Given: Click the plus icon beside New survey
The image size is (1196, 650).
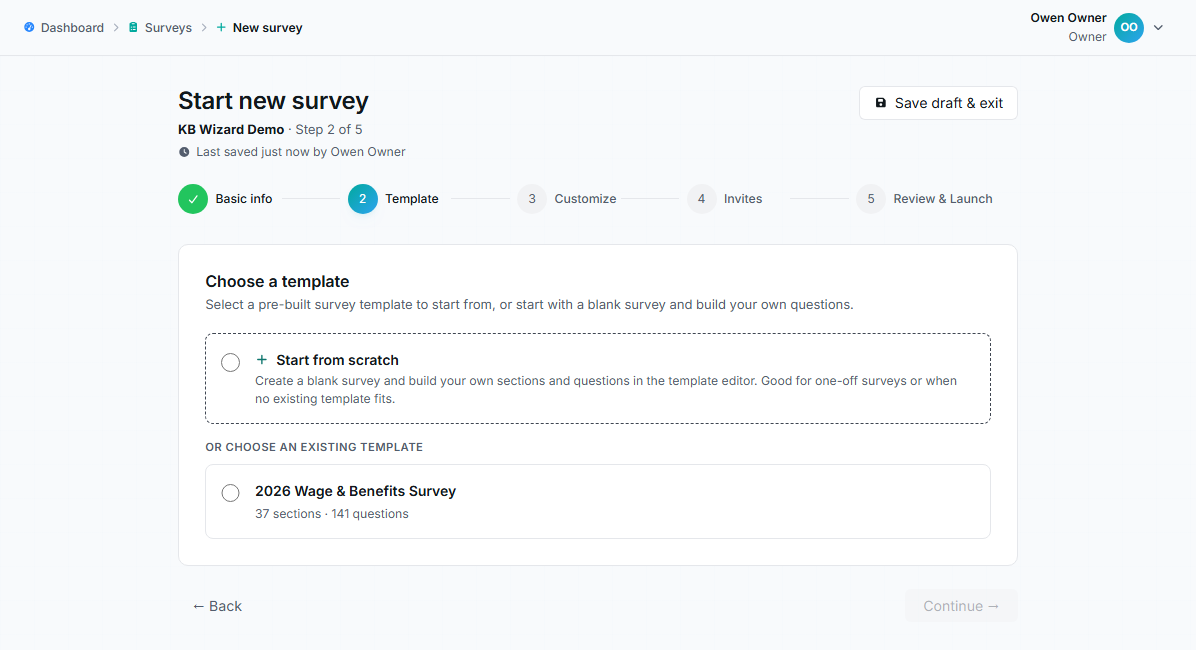Looking at the screenshot, I should tap(221, 27).
